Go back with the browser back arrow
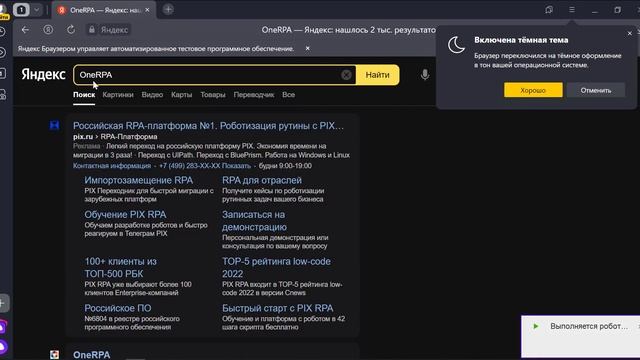This screenshot has width=640, height=360. 25,30
